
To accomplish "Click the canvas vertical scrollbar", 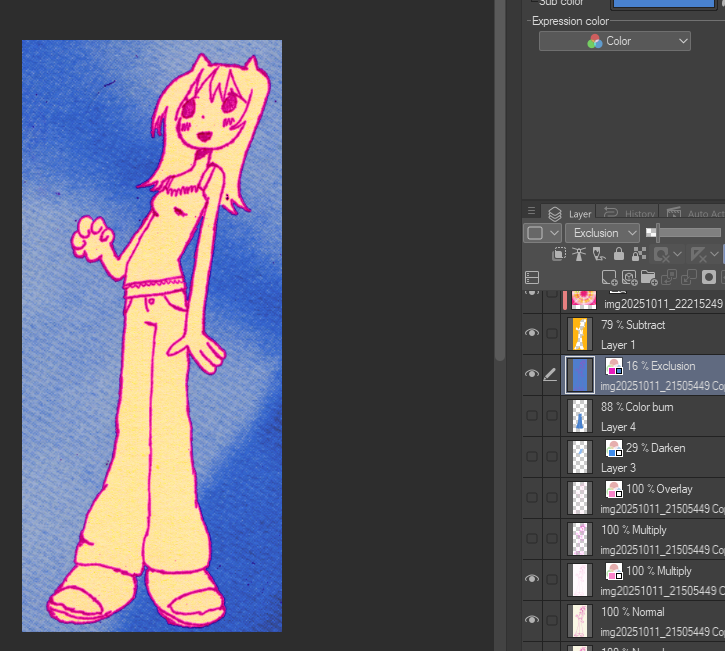I will tap(499, 179).
